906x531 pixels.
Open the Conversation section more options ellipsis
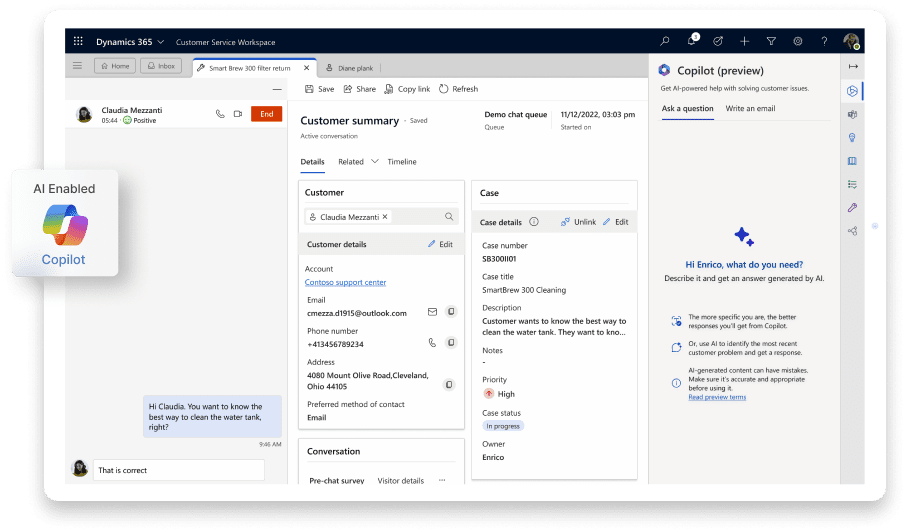[x=441, y=480]
